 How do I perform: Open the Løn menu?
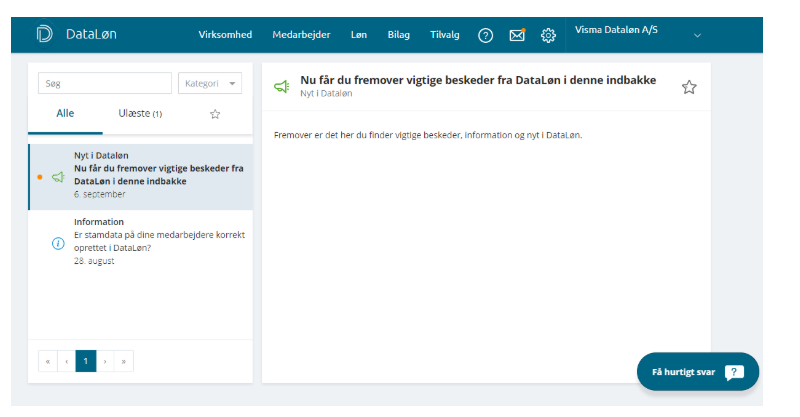[359, 35]
